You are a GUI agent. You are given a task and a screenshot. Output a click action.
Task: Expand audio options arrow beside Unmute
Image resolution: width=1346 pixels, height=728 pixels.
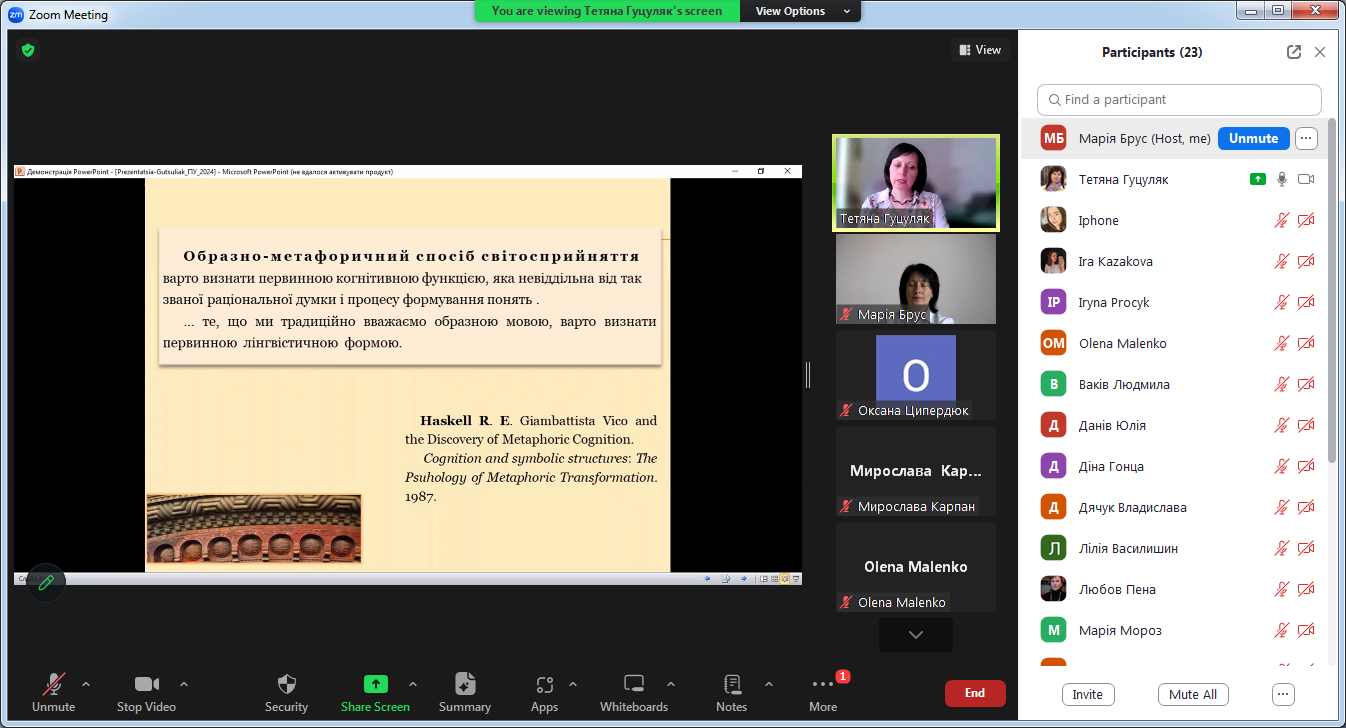(86, 684)
